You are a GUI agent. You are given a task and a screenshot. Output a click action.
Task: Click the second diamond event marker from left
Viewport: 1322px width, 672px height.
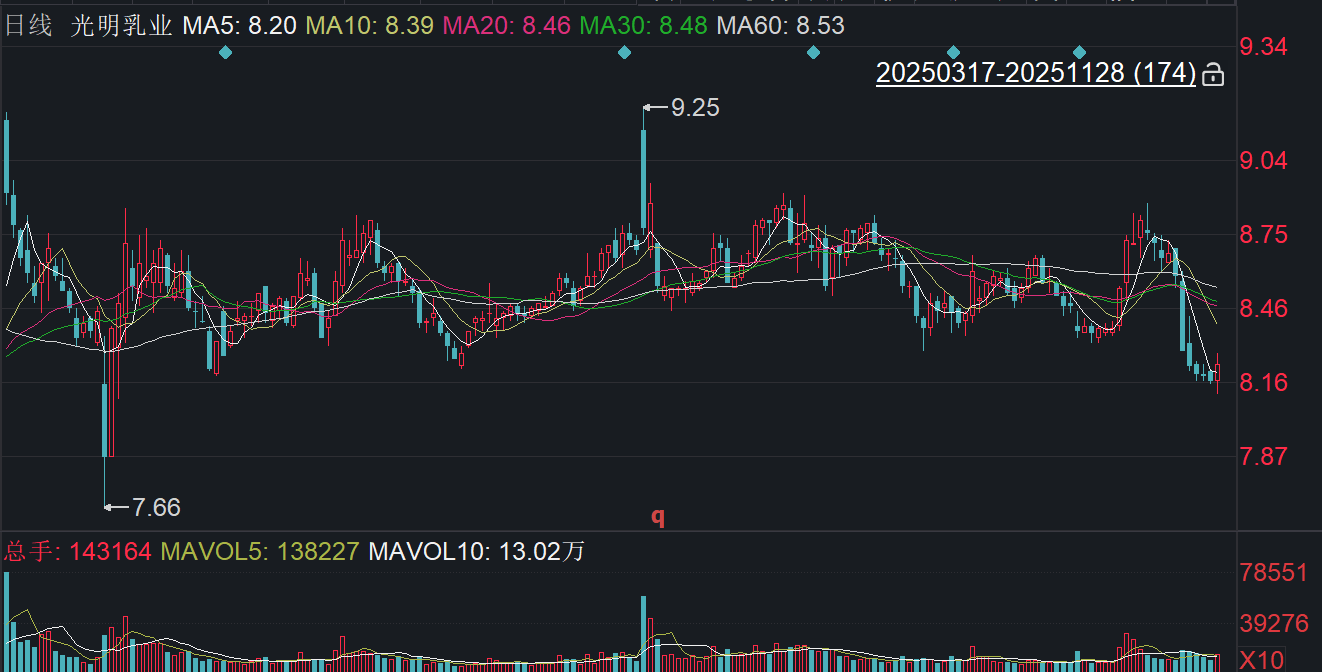point(625,52)
